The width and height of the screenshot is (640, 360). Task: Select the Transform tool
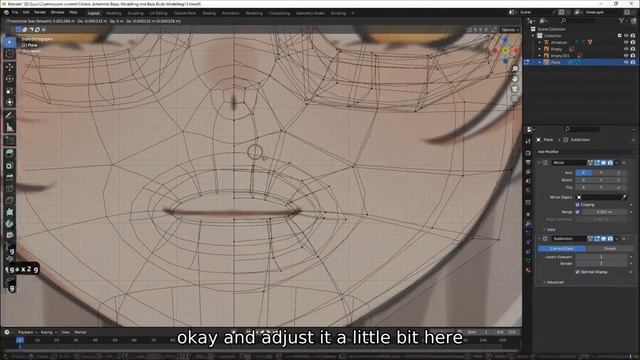[x=9, y=102]
